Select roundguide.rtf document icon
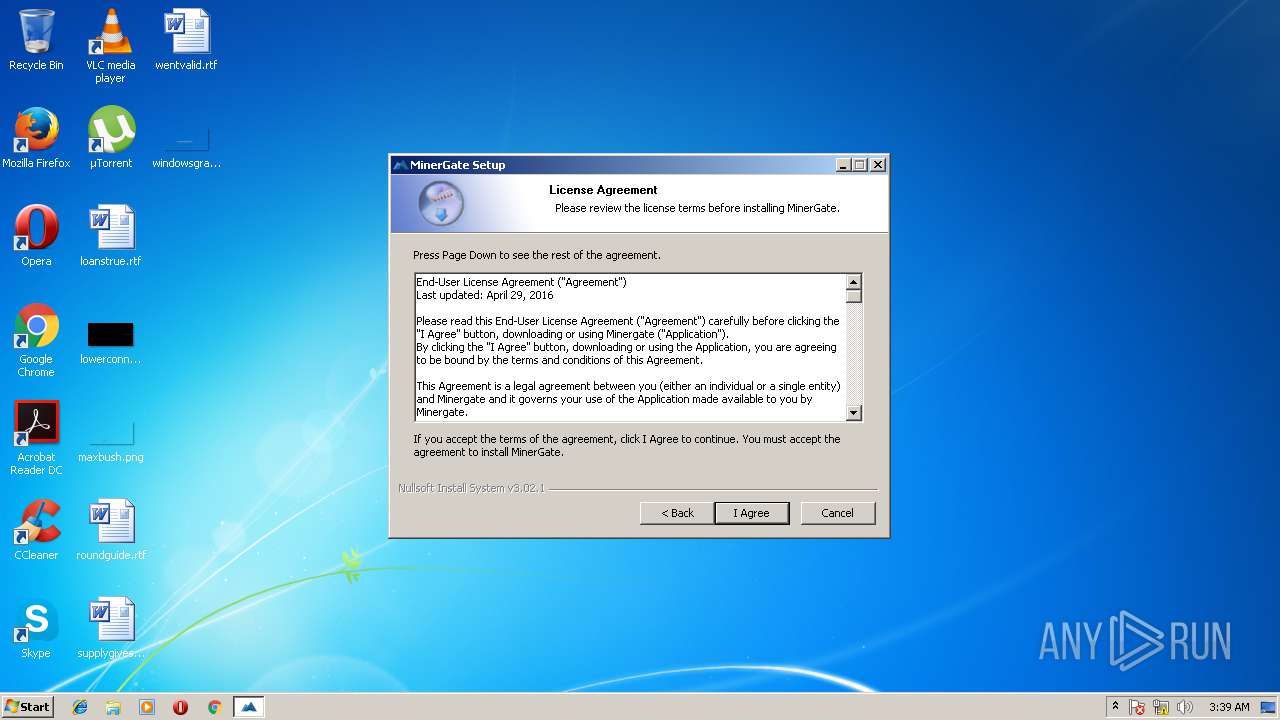This screenshot has width=1280, height=720. click(x=110, y=530)
